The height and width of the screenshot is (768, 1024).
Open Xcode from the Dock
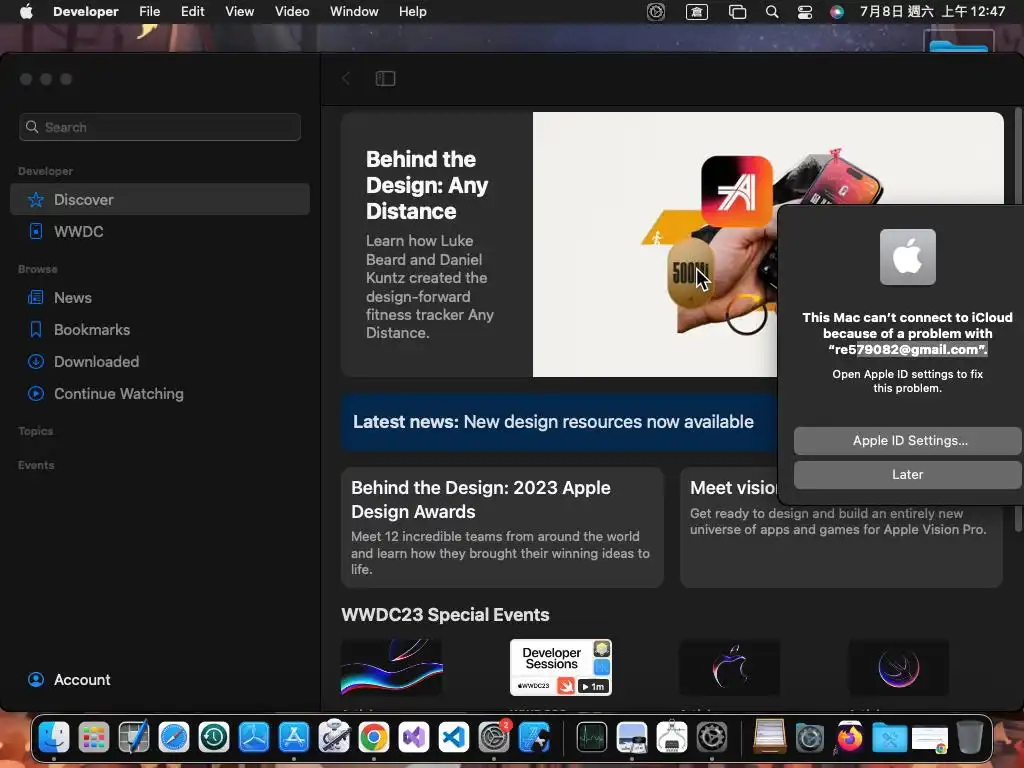(534, 738)
